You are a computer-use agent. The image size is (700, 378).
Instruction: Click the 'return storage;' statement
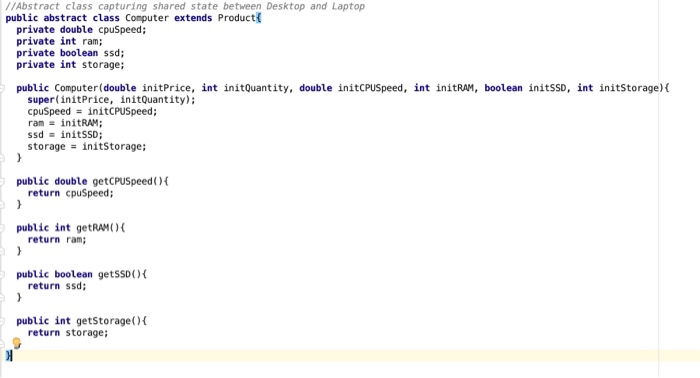(68, 333)
